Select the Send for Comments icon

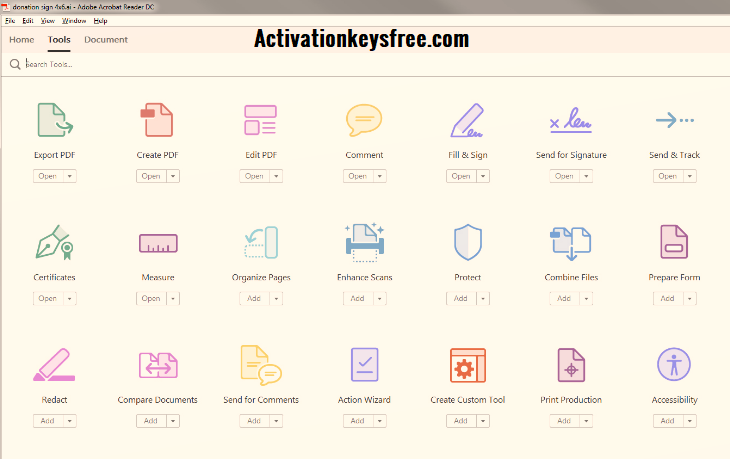pos(261,365)
